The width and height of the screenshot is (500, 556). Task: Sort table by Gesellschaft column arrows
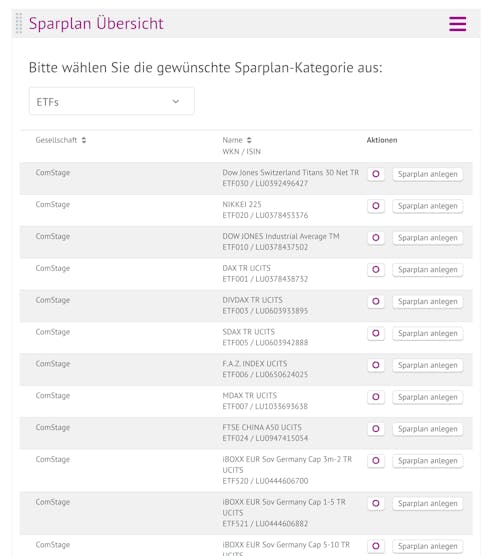pyautogui.click(x=84, y=140)
